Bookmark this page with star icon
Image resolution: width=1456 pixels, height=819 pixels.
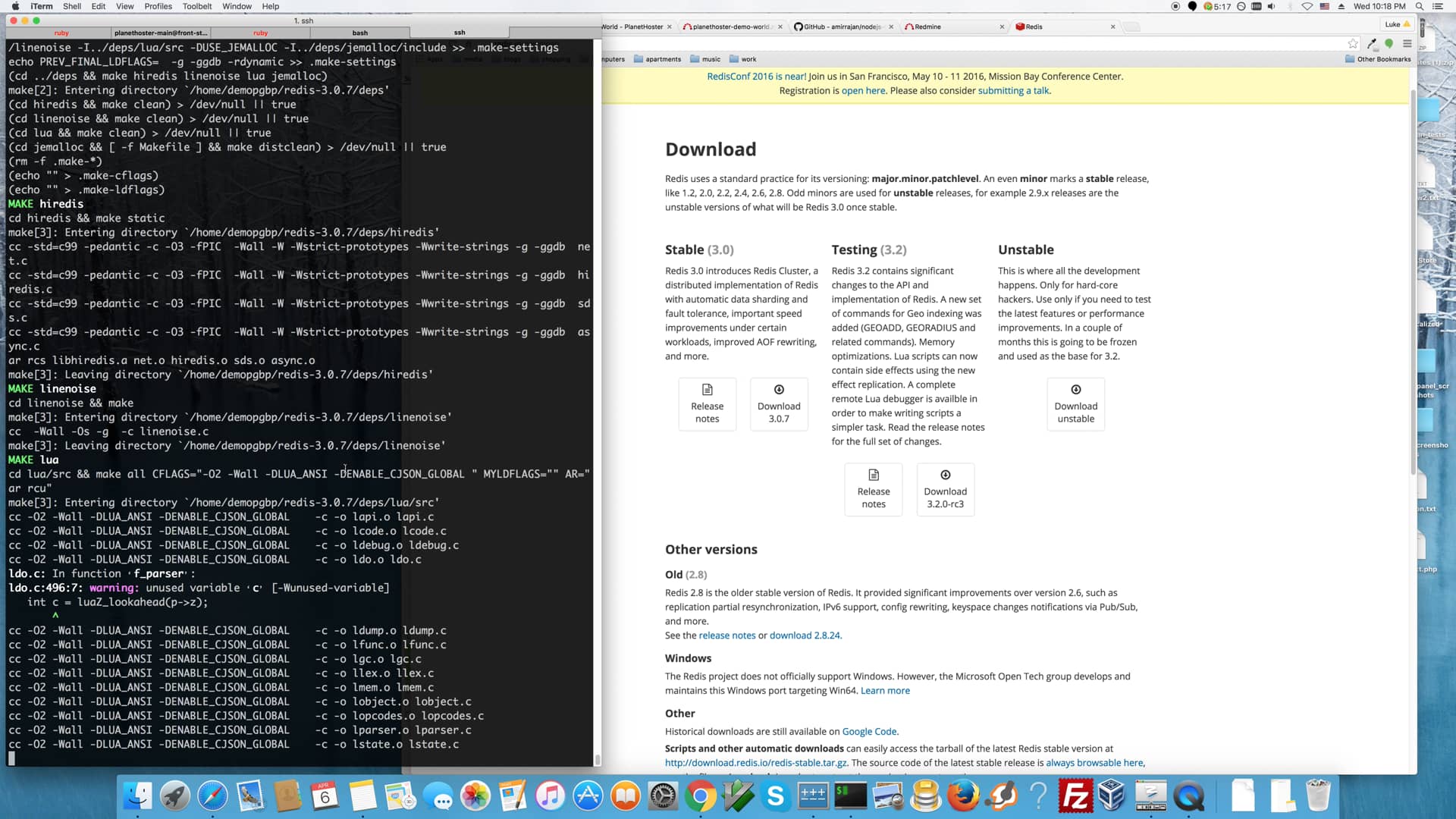[x=1353, y=44]
